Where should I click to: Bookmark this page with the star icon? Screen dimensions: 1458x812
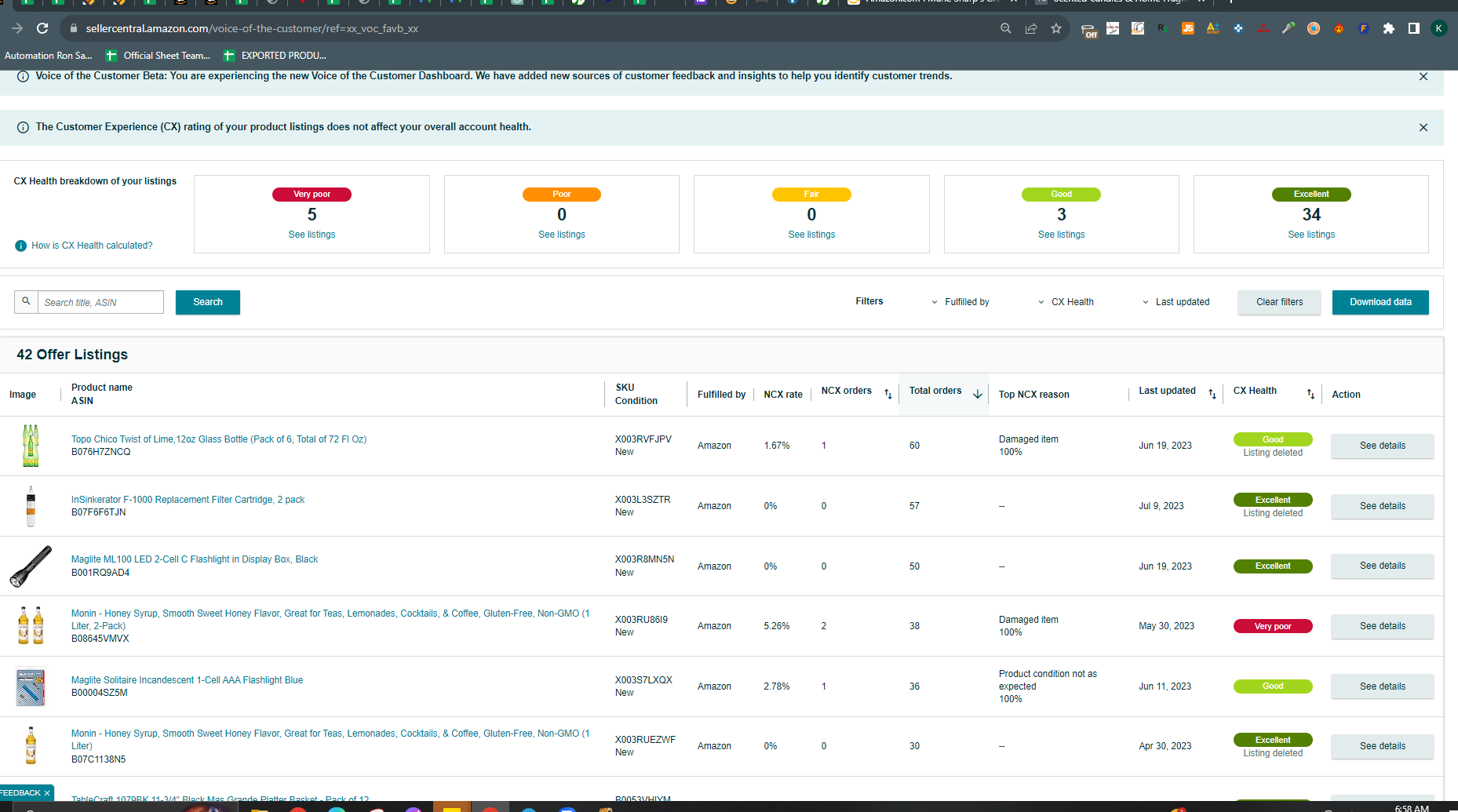point(1056,28)
